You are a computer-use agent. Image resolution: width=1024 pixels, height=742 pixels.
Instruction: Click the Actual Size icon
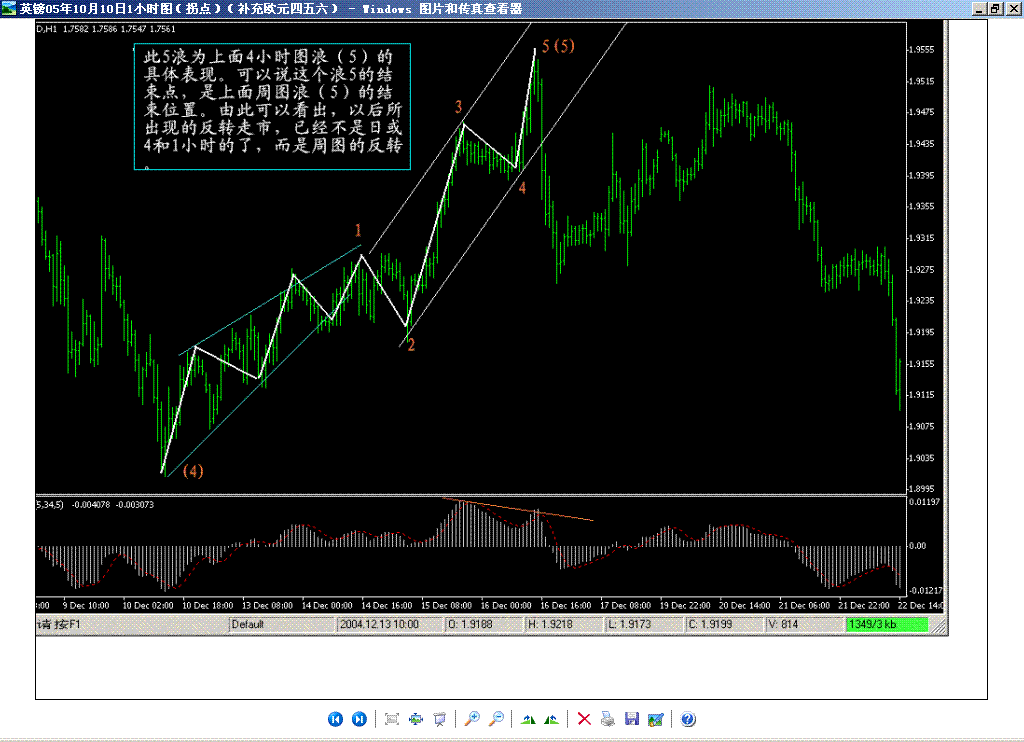pyautogui.click(x=416, y=719)
